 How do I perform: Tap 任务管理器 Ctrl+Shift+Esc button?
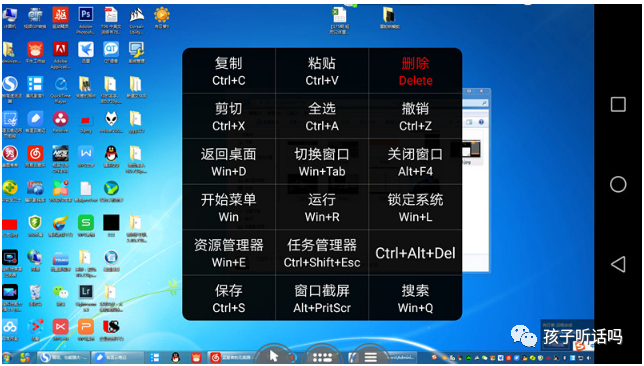[x=322, y=253]
